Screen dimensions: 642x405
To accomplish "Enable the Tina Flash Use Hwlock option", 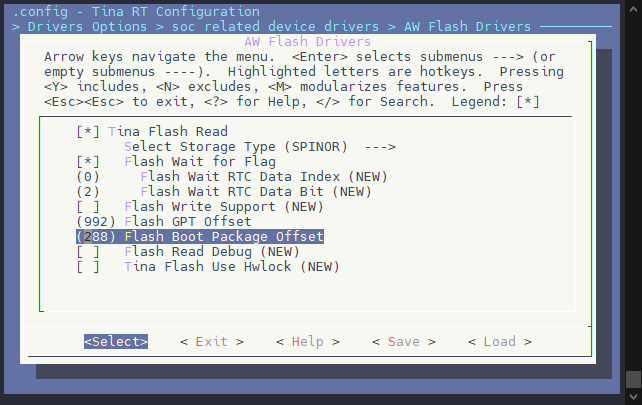I will click(x=88, y=267).
